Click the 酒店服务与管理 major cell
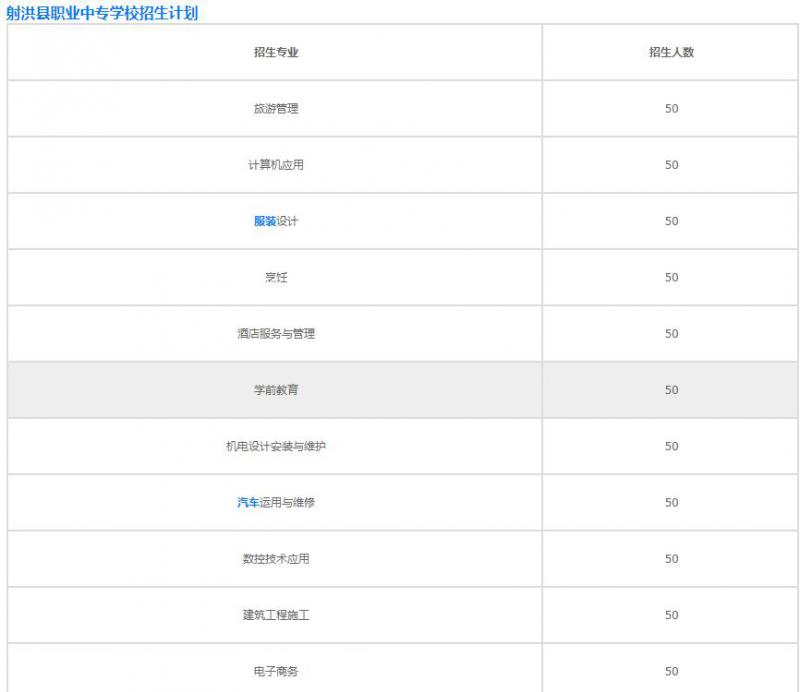Image resolution: width=800 pixels, height=692 pixels. (276, 333)
